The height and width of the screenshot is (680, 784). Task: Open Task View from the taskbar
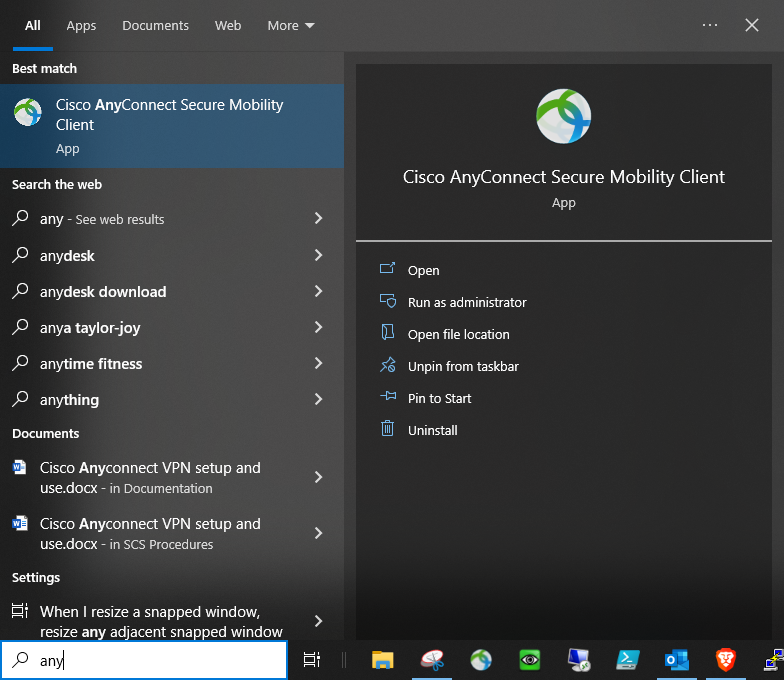click(312, 660)
